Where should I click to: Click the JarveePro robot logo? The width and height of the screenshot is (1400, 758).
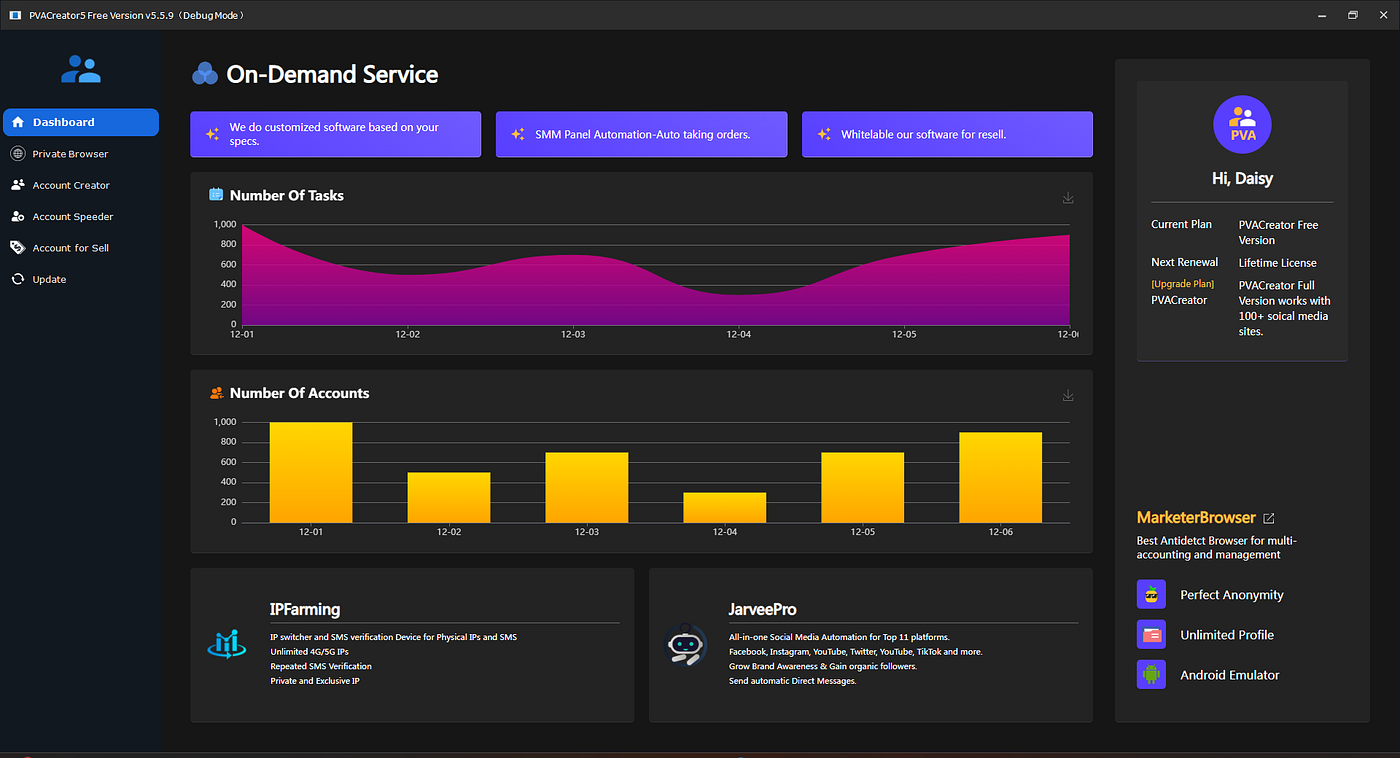pyautogui.click(x=687, y=644)
